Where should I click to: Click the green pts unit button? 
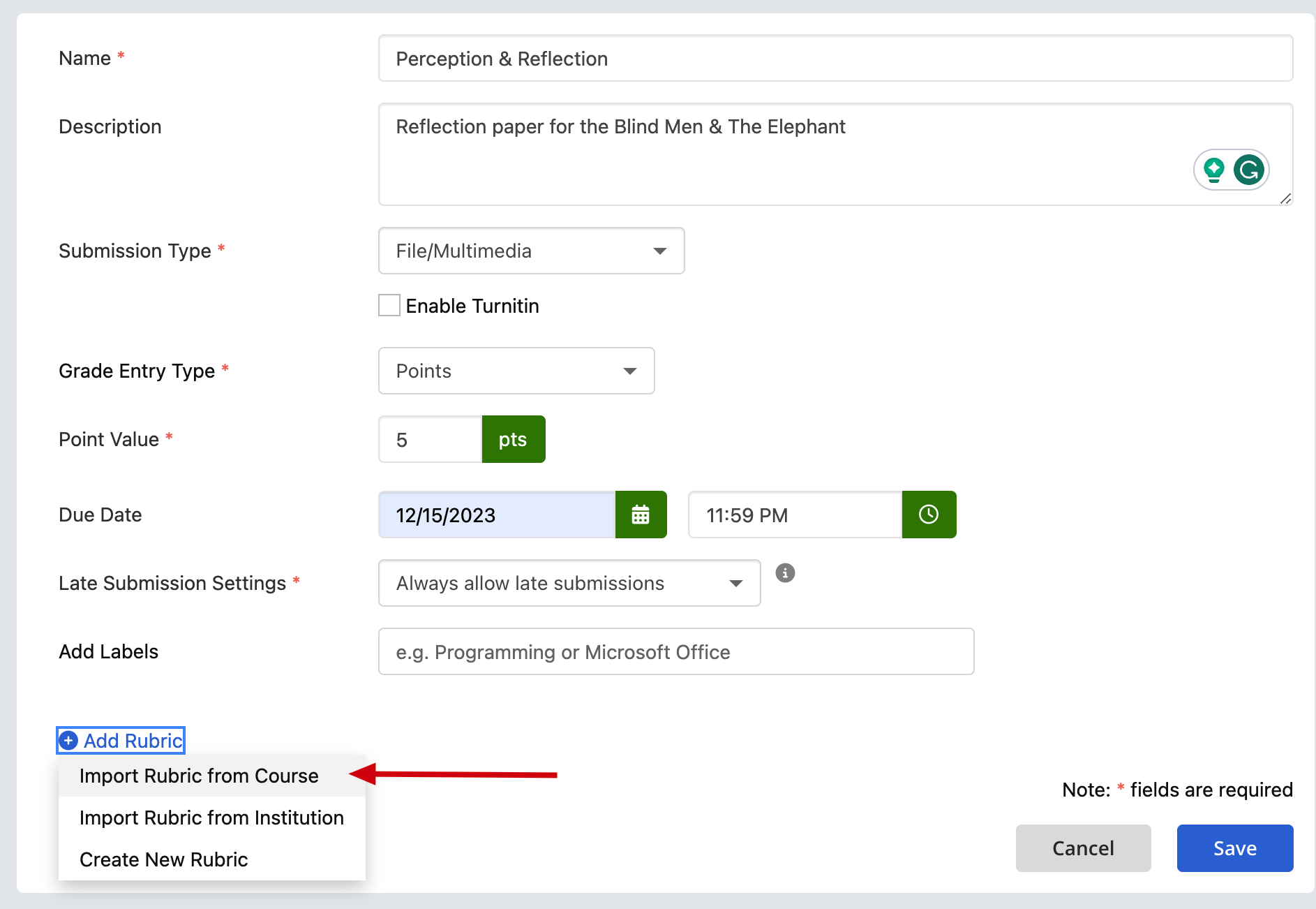[514, 439]
